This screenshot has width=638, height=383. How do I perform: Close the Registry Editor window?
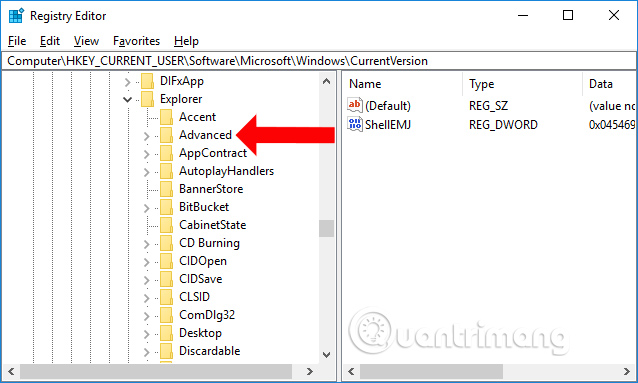[614, 15]
